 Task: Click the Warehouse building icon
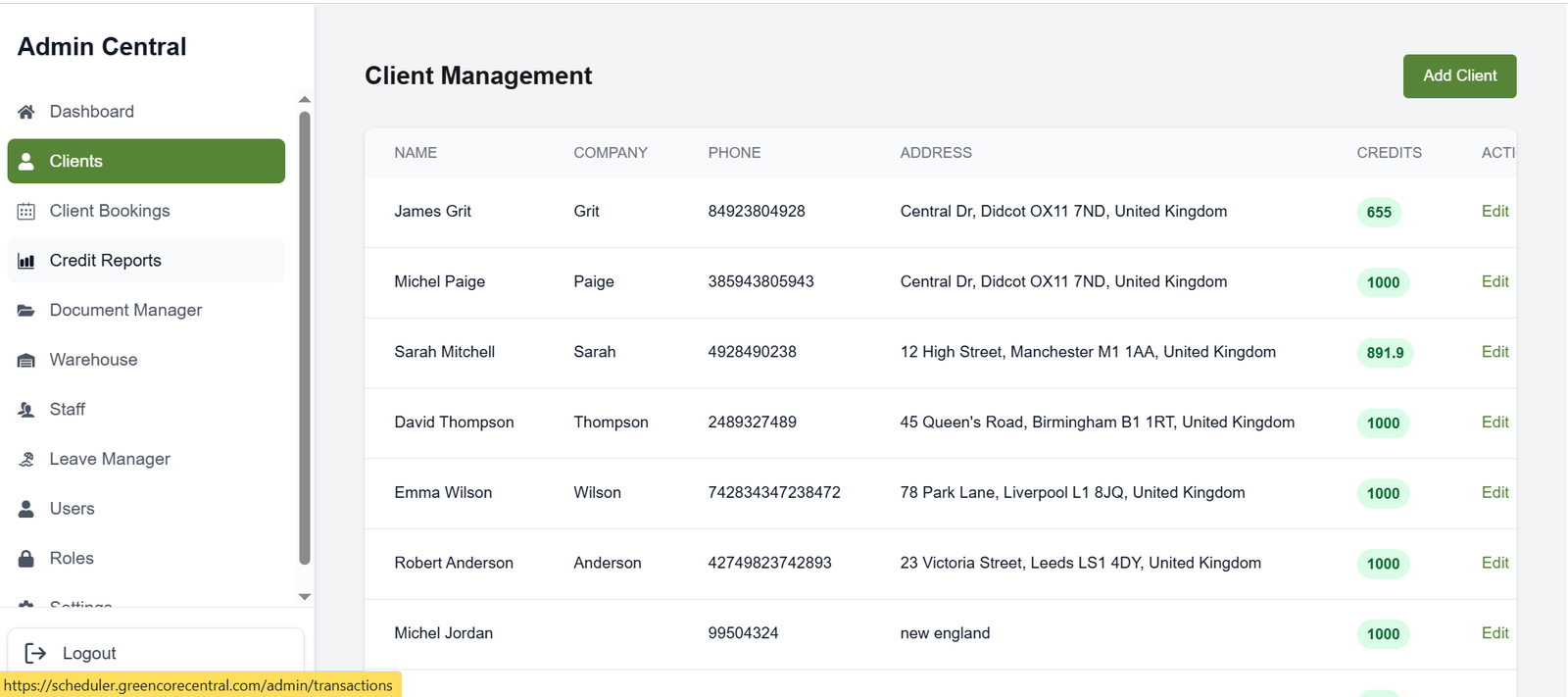(26, 361)
